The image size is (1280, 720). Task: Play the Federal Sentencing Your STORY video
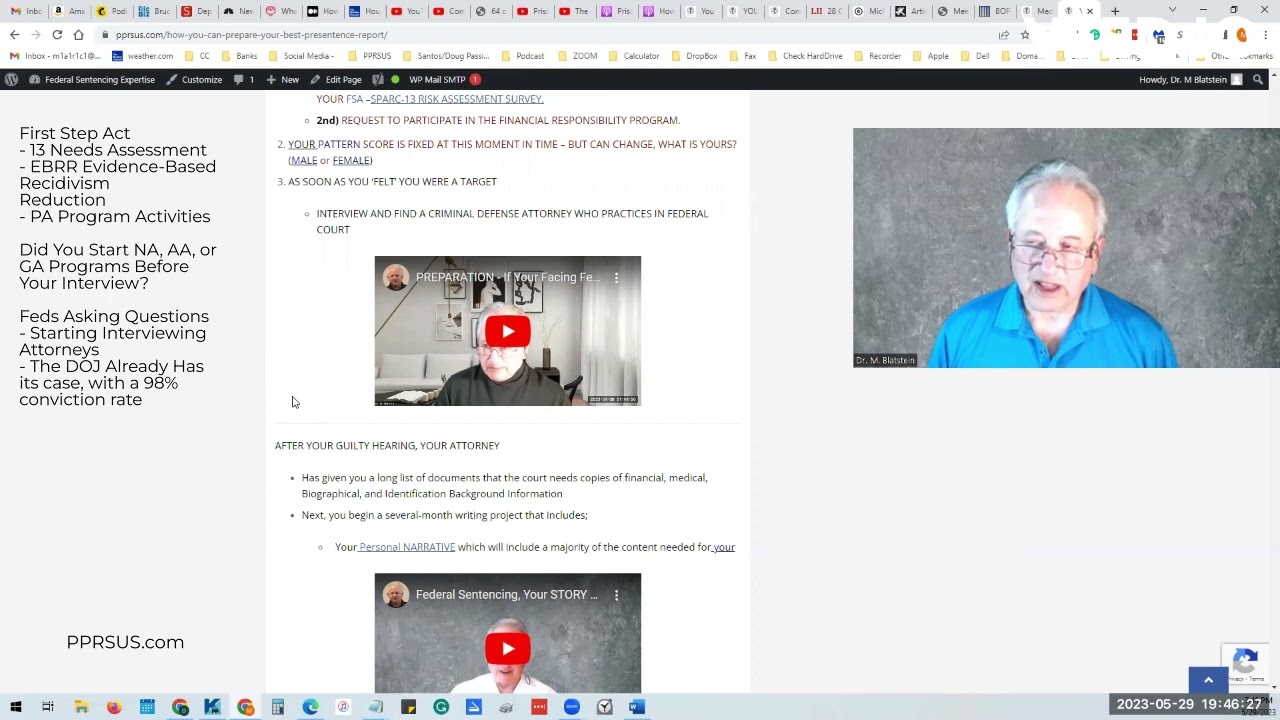pos(508,648)
